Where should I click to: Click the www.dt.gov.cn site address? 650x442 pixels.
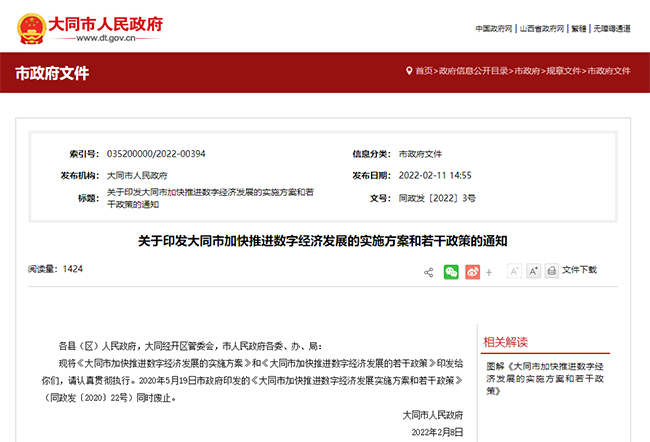pos(106,38)
